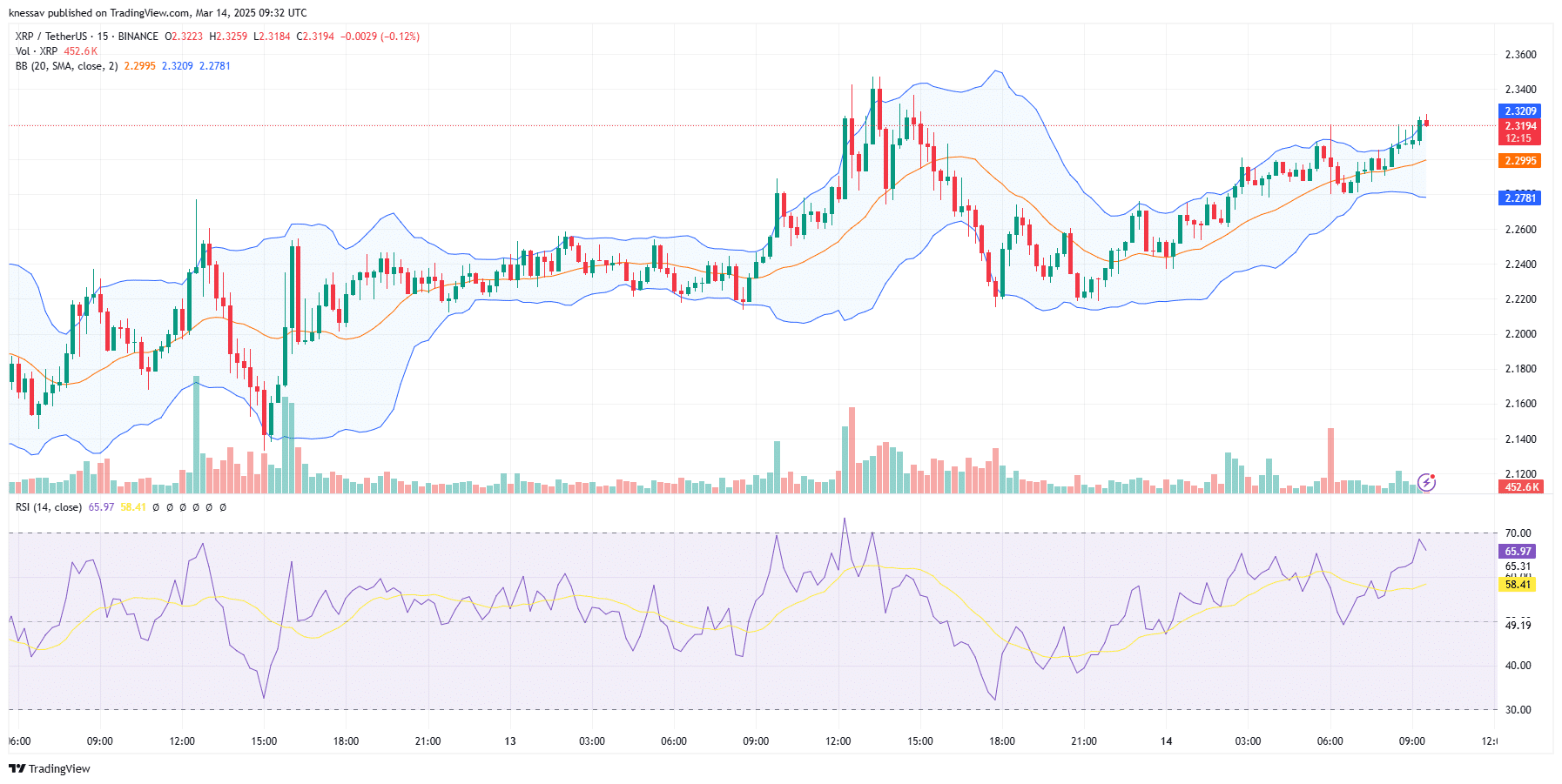Select the BB (20, SMA, close, 2) indicator legend

[x=66, y=66]
